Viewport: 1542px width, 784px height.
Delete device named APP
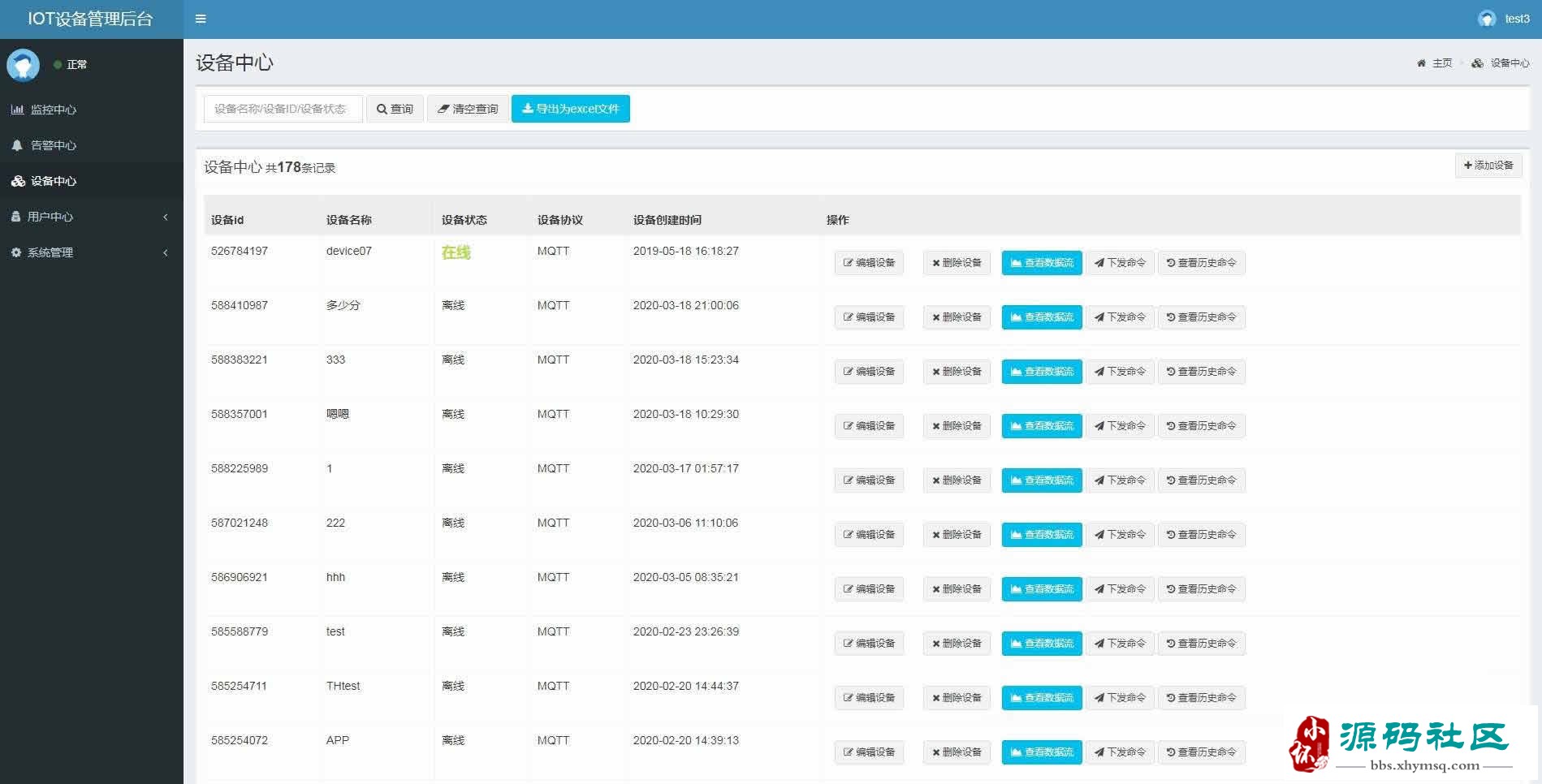957,752
